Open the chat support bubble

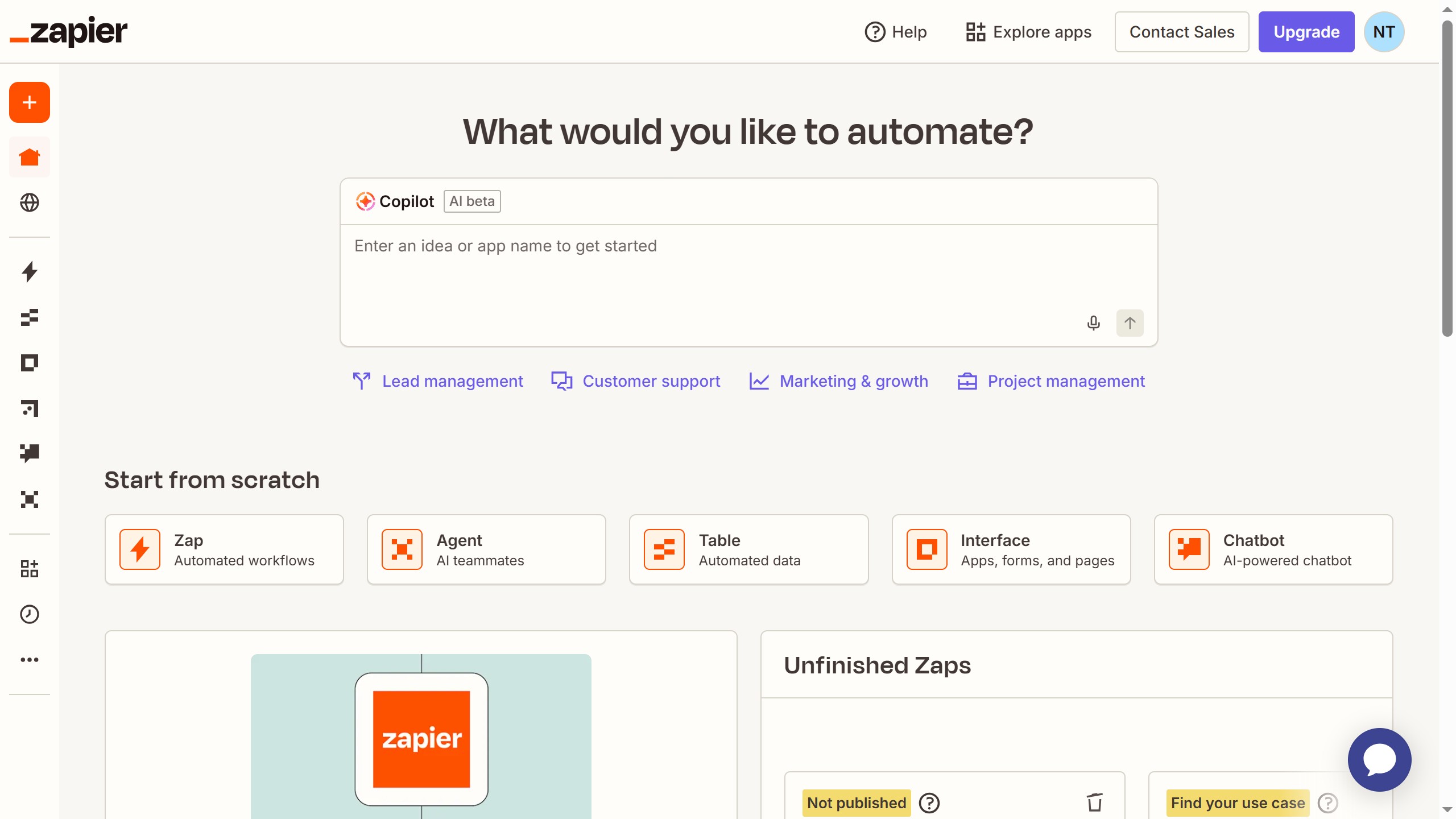[x=1379, y=760]
